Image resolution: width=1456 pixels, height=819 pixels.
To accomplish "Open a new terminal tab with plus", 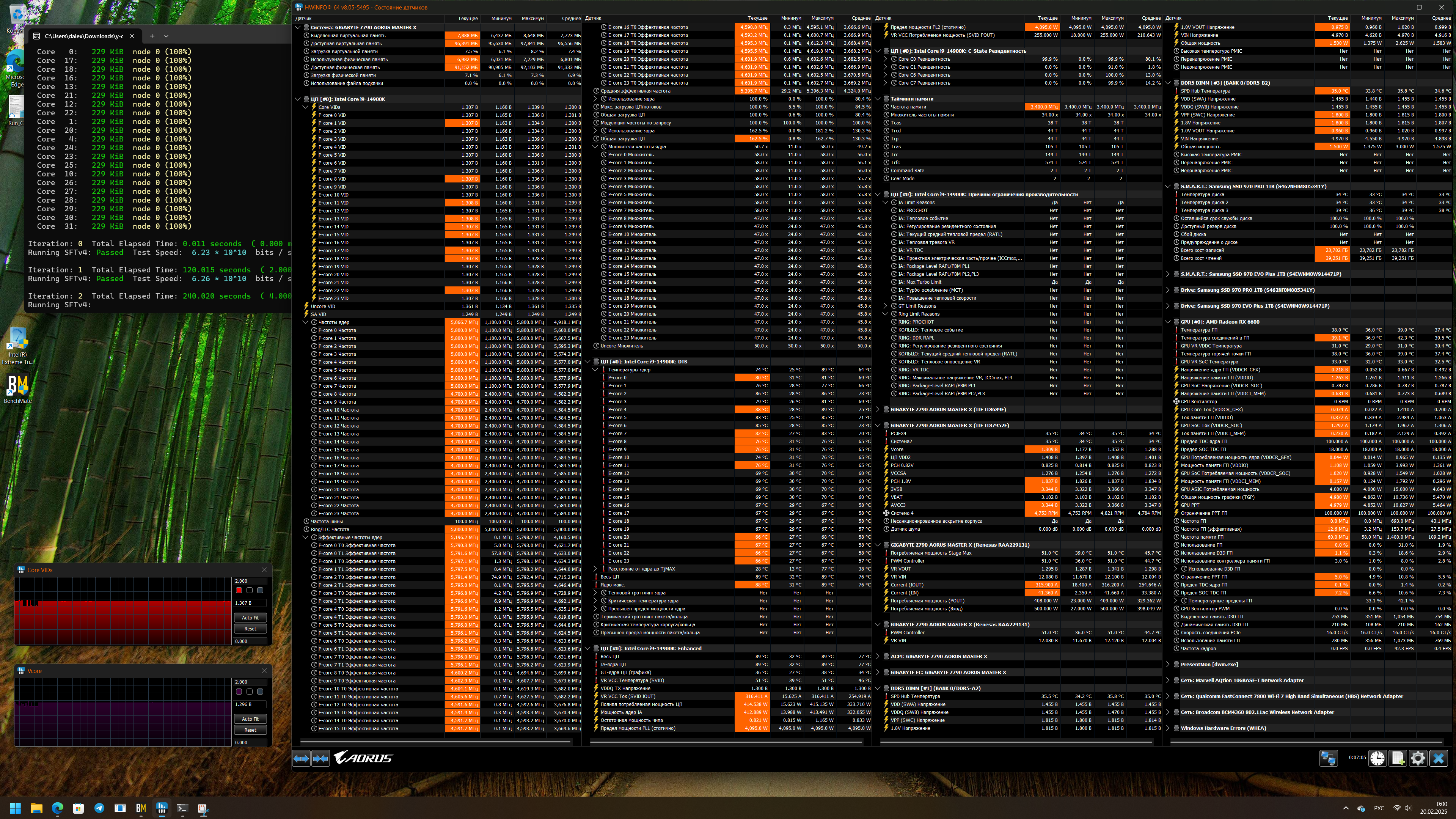I will [x=151, y=36].
